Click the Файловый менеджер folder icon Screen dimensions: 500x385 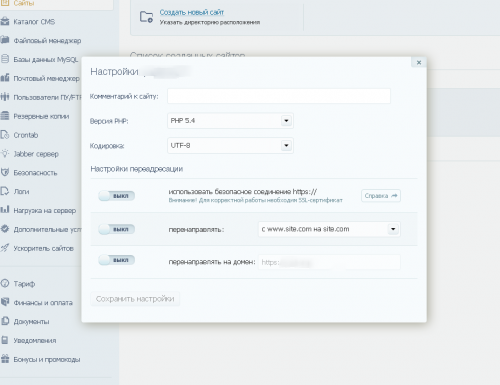point(5,40)
